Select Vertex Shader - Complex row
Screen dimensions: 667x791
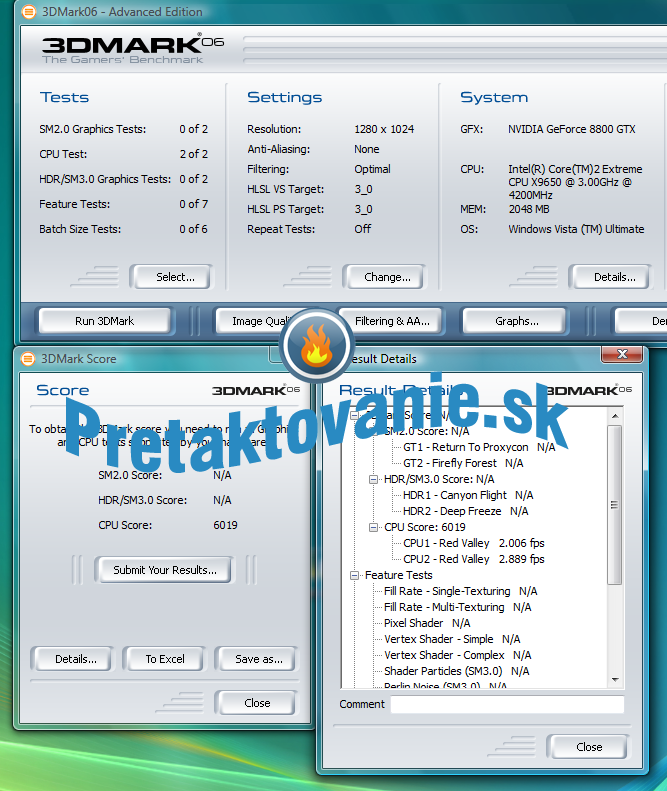pyautogui.click(x=457, y=655)
